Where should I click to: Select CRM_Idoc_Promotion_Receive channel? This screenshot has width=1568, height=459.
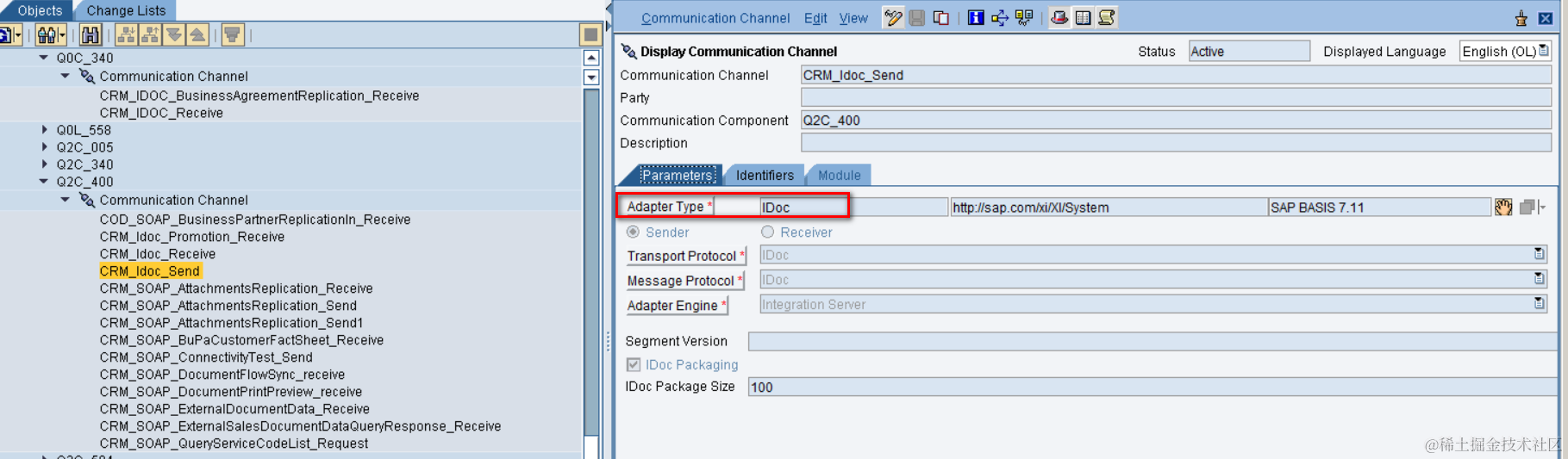coord(192,237)
